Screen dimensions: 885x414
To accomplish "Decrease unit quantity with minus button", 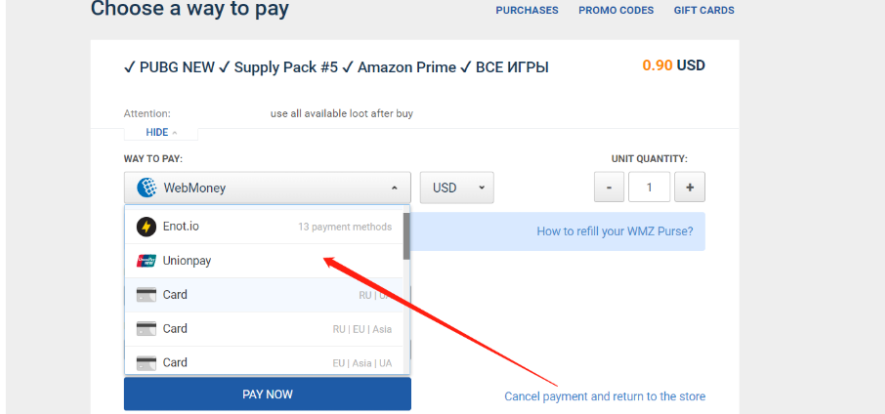I will pyautogui.click(x=608, y=187).
